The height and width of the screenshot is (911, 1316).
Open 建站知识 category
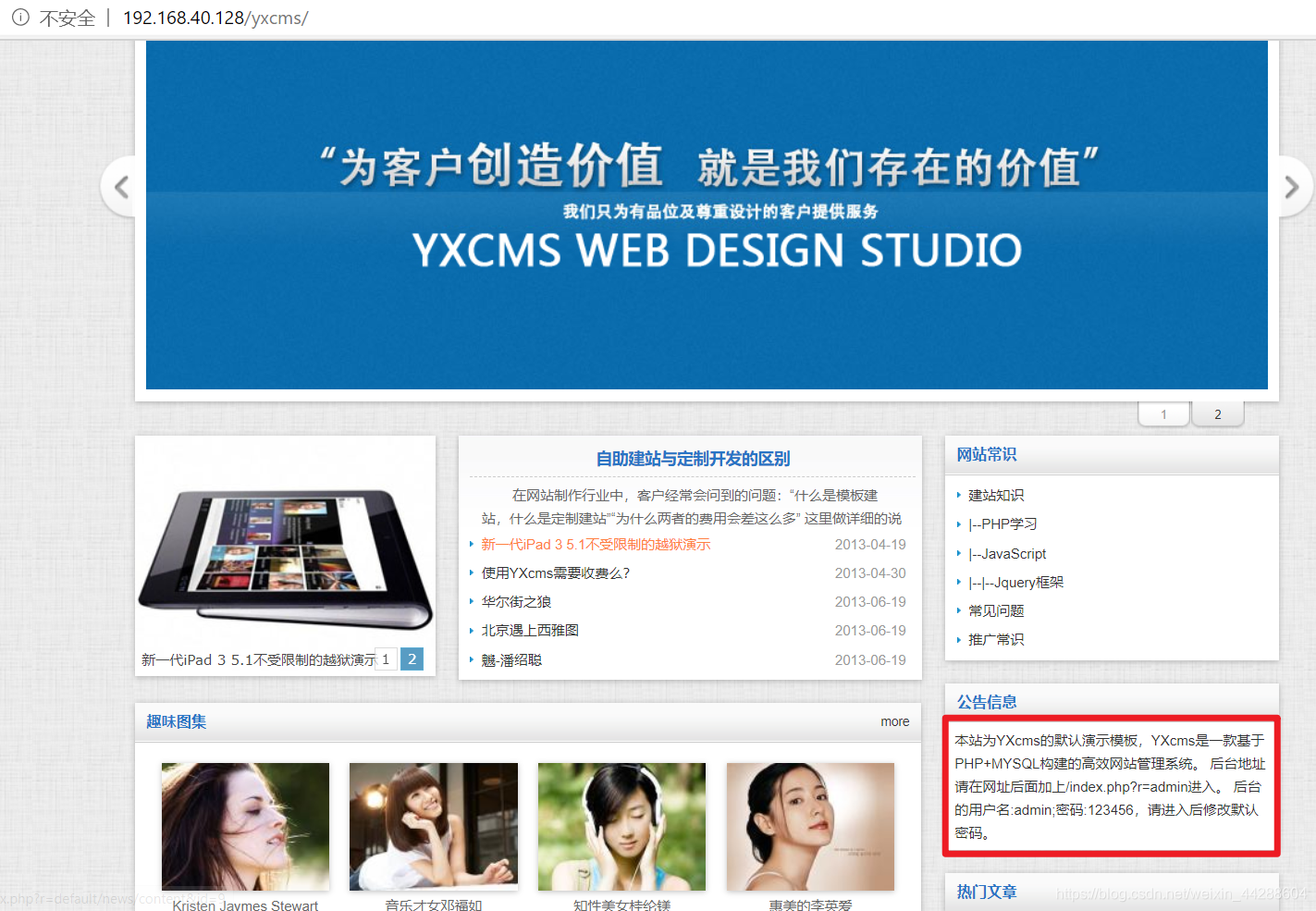[996, 496]
